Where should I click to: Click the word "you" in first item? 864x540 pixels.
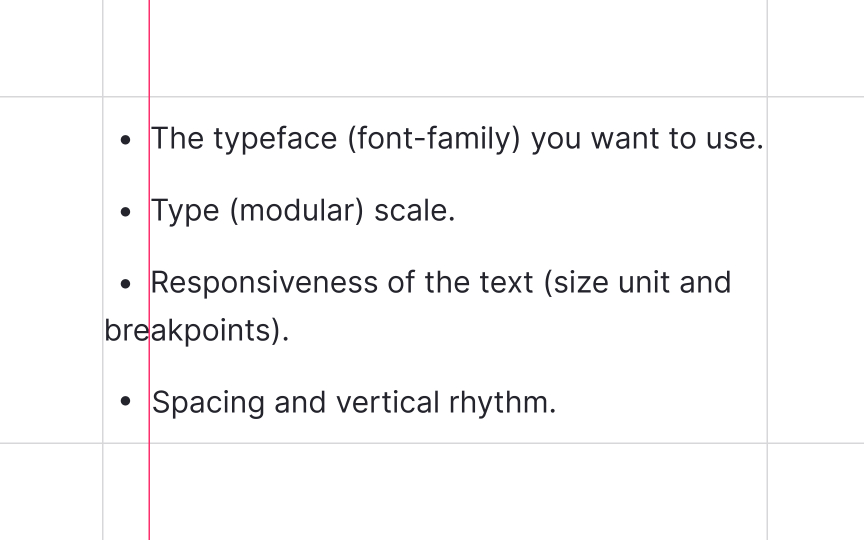(556, 140)
